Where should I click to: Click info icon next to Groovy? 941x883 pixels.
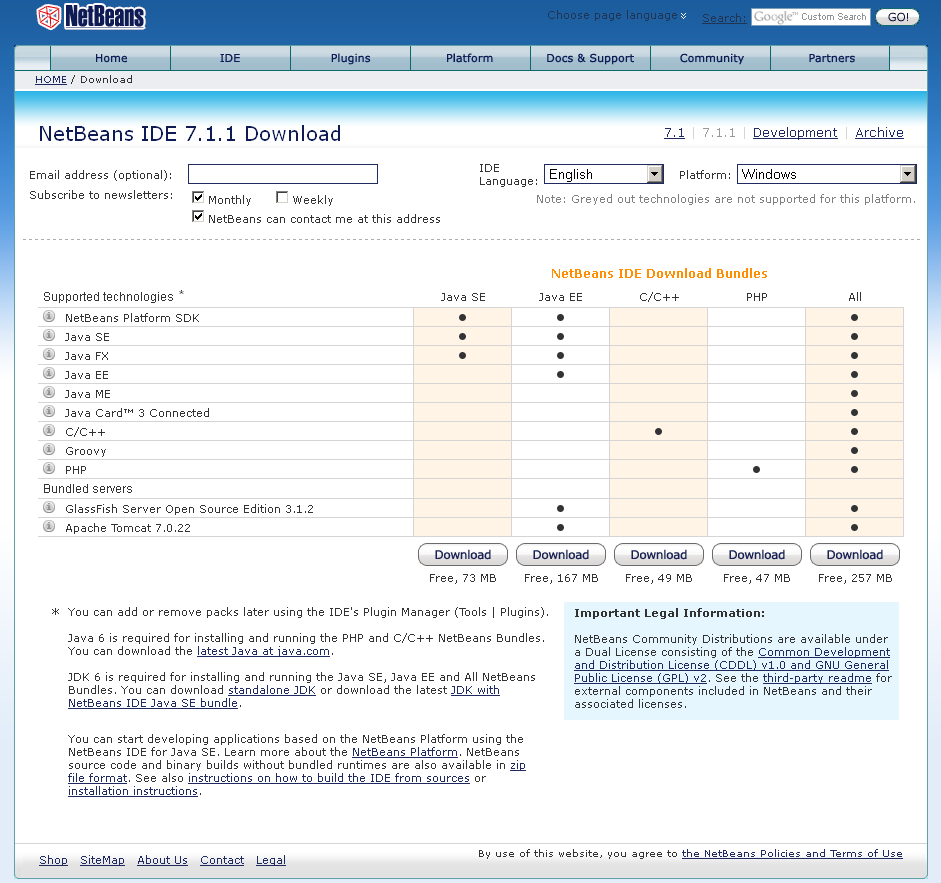coord(49,450)
